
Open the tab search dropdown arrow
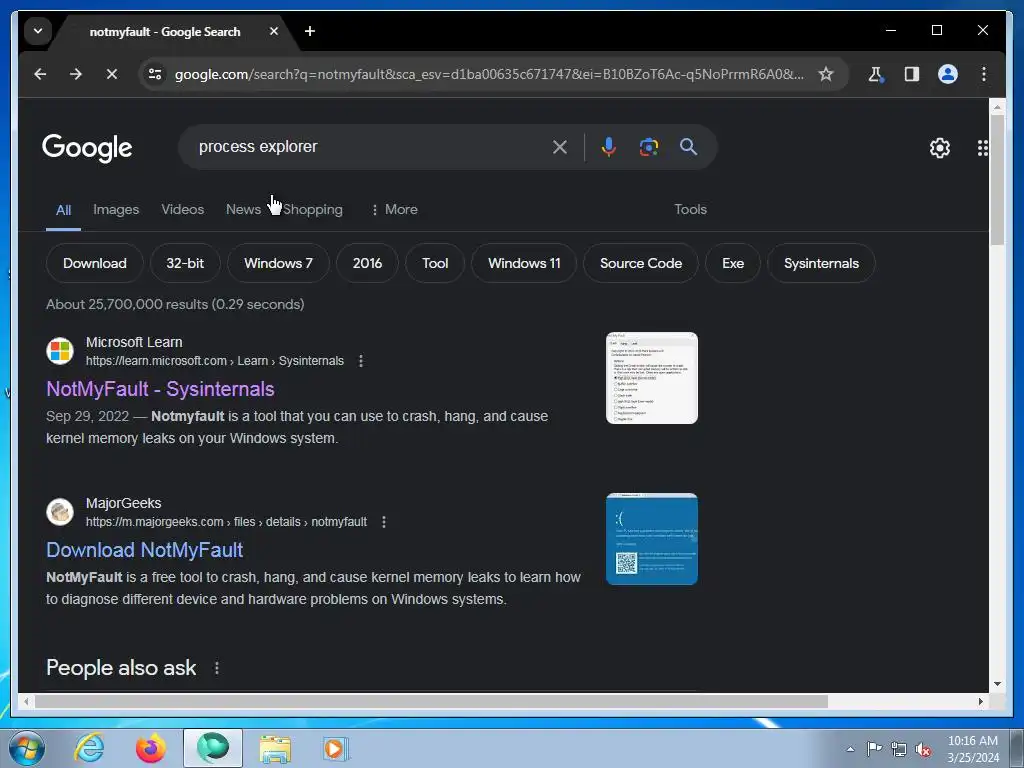[38, 31]
